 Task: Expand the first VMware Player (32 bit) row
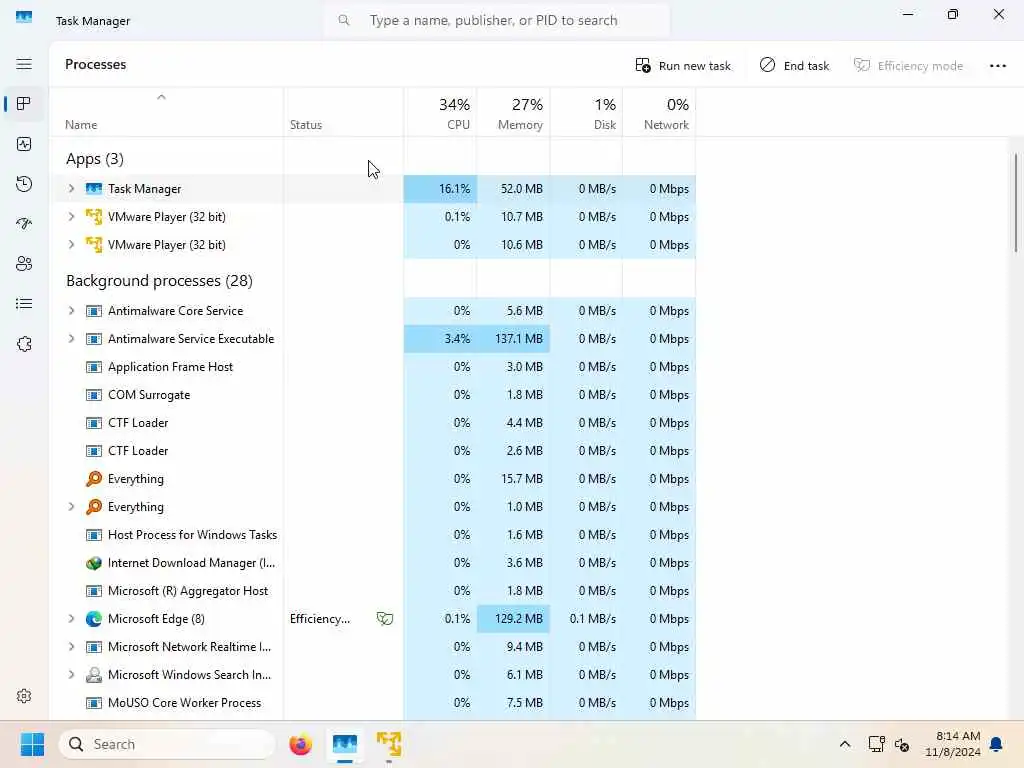click(71, 217)
